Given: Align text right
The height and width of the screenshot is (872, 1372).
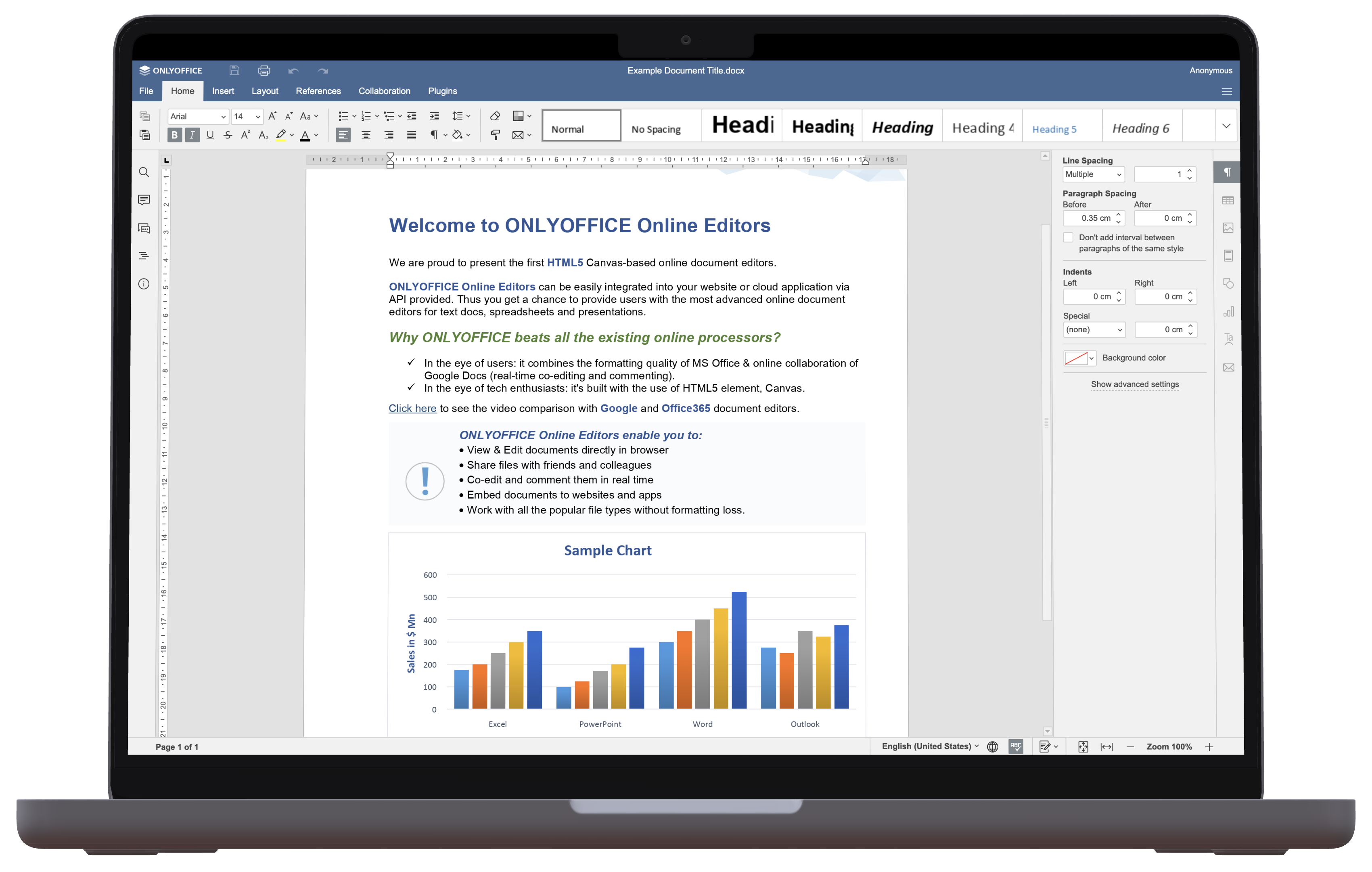Looking at the screenshot, I should click(389, 135).
